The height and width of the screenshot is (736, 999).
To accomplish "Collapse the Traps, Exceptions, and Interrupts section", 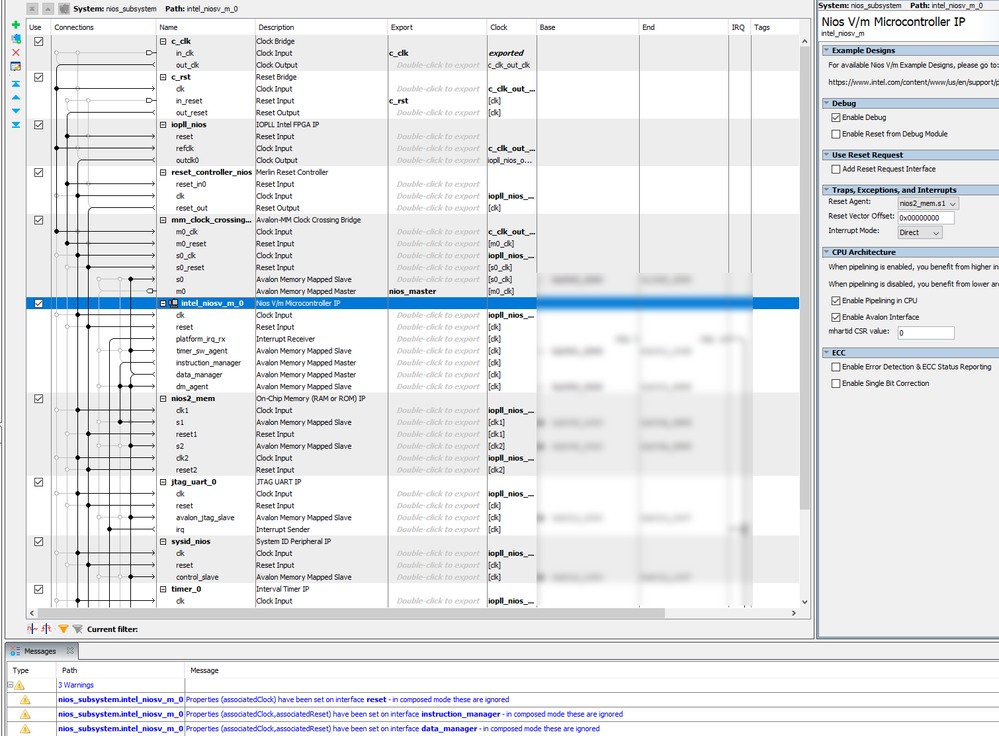I will [x=826, y=190].
